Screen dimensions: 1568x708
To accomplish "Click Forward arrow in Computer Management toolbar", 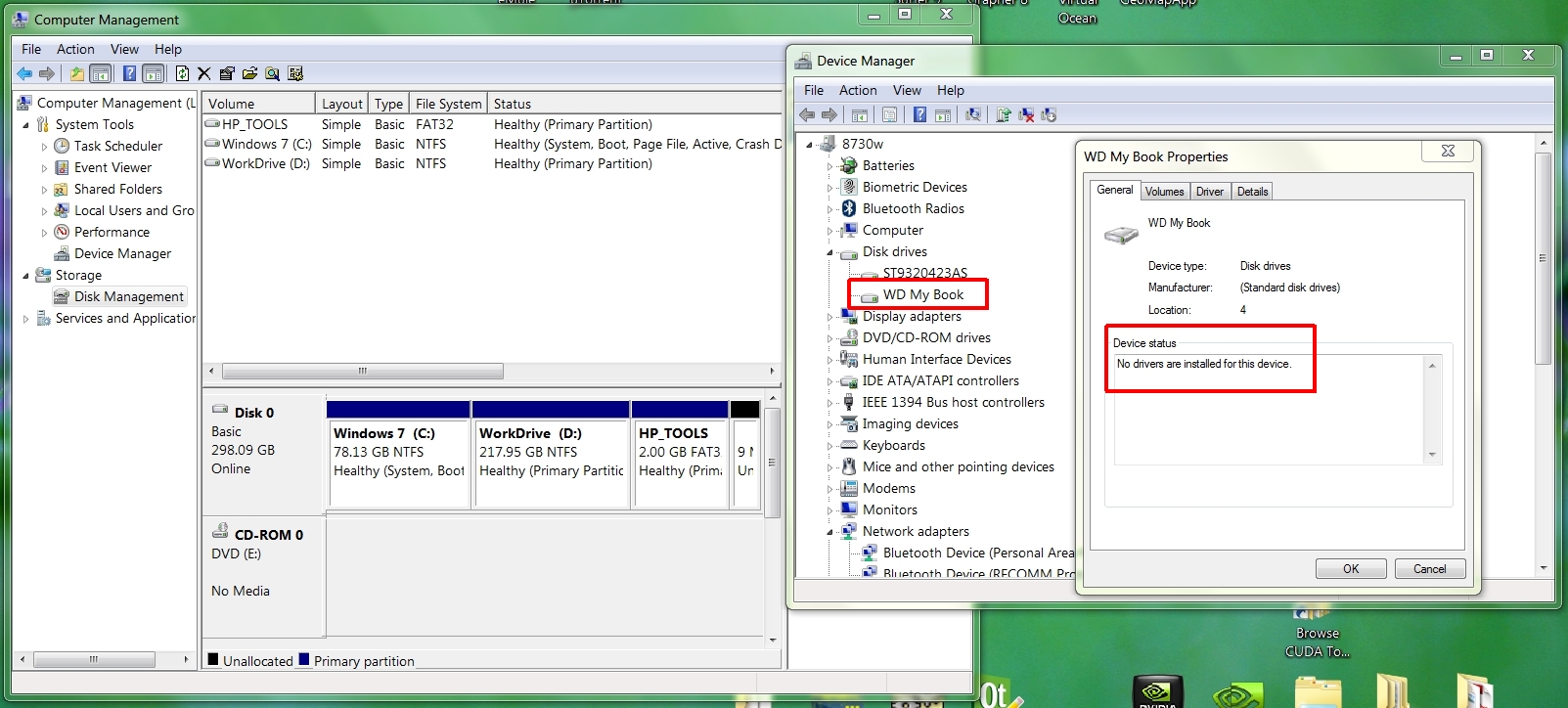I will pyautogui.click(x=46, y=73).
